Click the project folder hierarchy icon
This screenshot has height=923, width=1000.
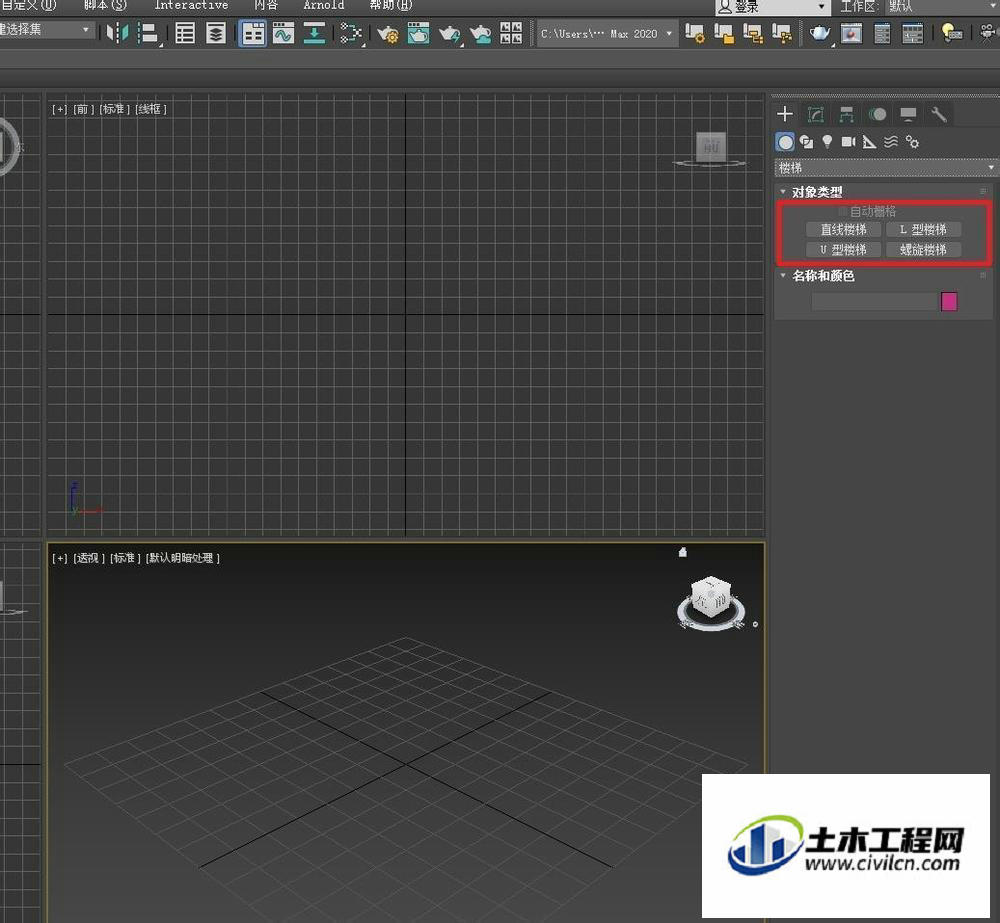(753, 33)
